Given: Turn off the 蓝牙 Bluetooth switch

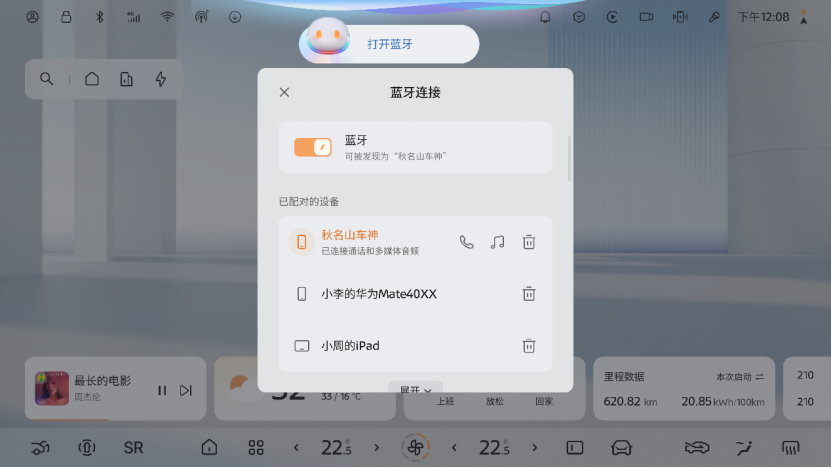Looking at the screenshot, I should (x=313, y=147).
